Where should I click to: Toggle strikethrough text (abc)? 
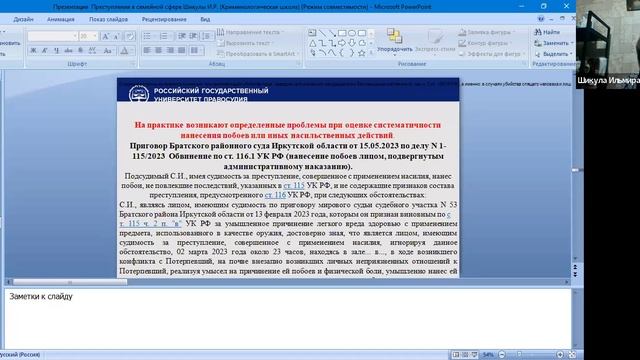point(69,51)
